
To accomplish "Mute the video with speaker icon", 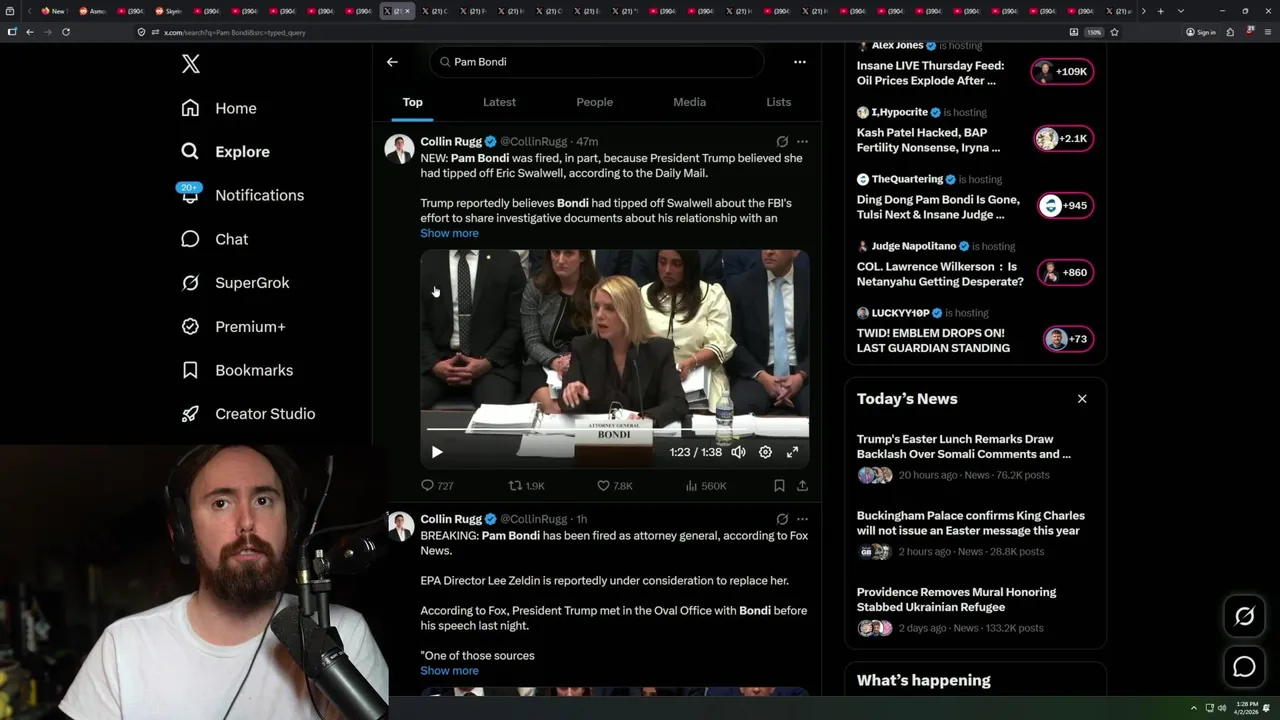I will 738,452.
